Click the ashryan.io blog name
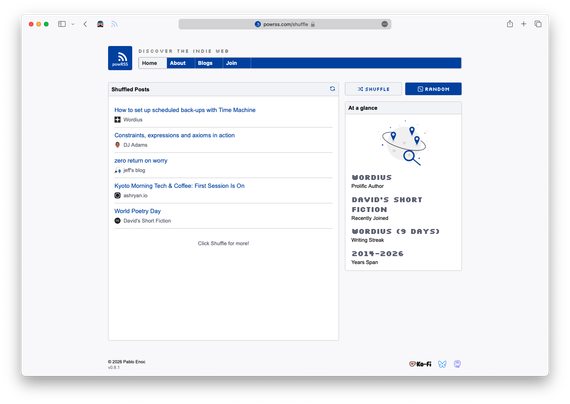Screen dimensions: 570x404 point(135,195)
